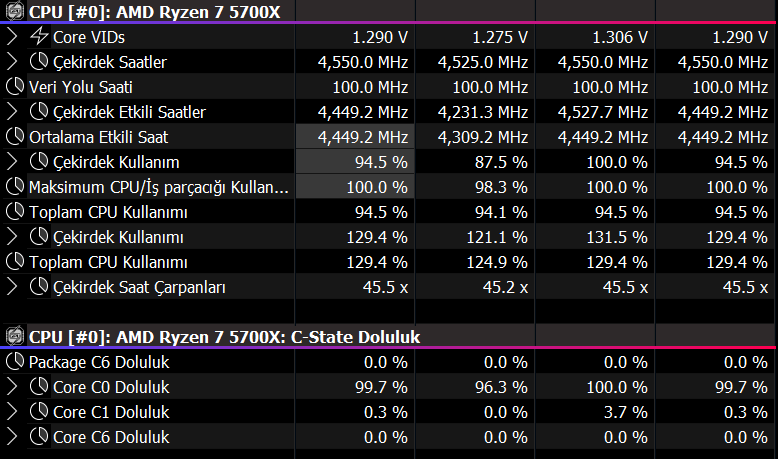Expand the Çekirdek Kullanımı 129.4 % row
This screenshot has width=778, height=459.
(12, 237)
